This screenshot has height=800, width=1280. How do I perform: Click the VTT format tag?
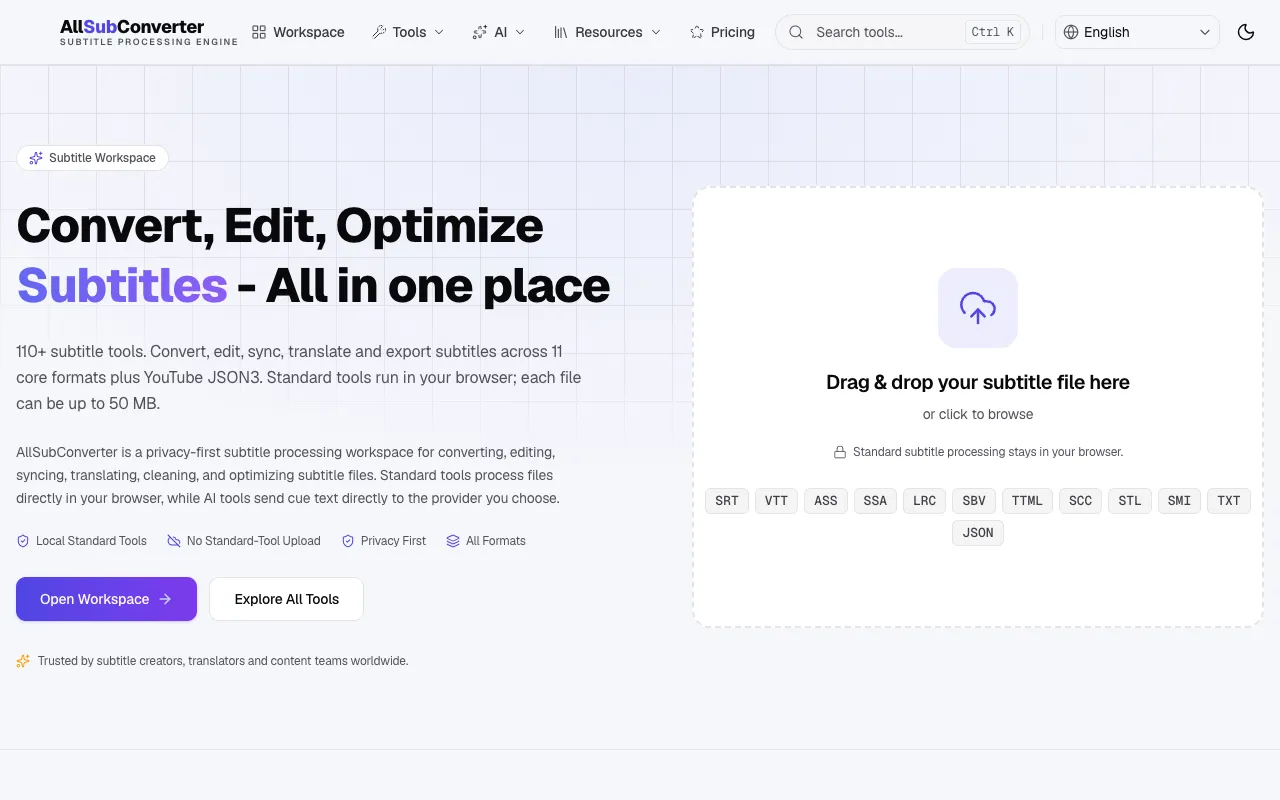[x=776, y=501]
